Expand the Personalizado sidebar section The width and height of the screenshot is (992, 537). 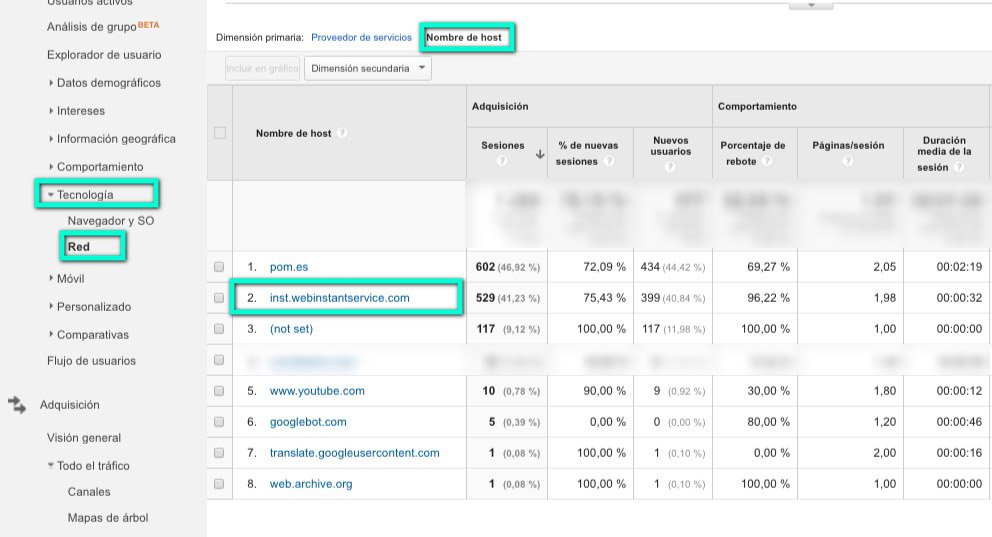(89, 306)
